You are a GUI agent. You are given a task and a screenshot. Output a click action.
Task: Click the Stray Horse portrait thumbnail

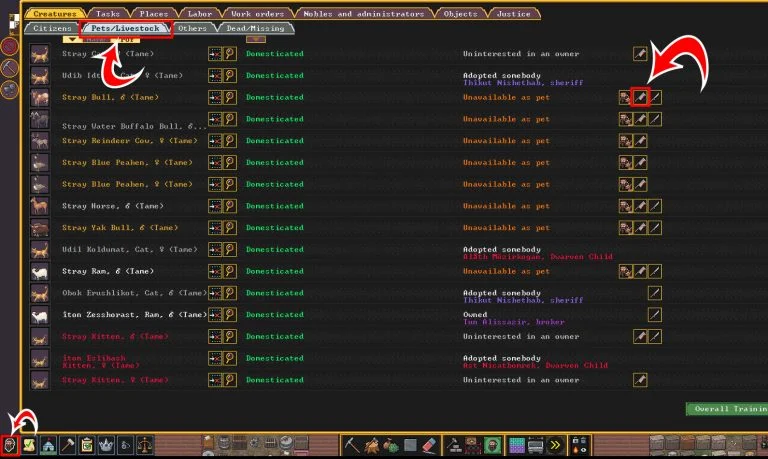click(40, 206)
